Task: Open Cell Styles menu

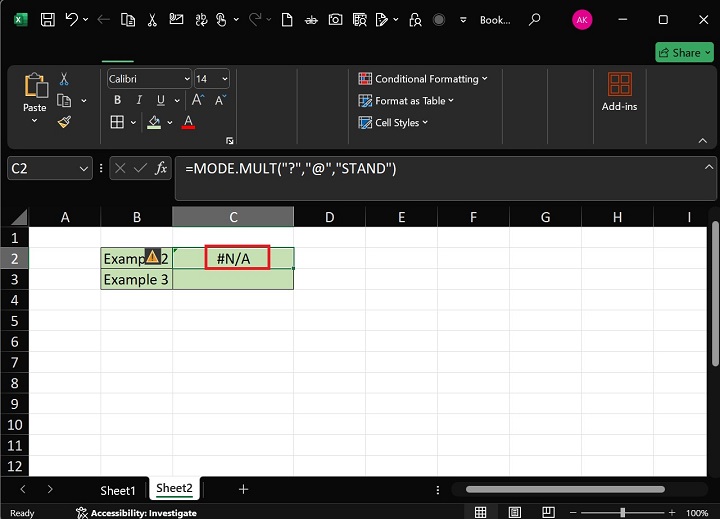Action: point(393,123)
